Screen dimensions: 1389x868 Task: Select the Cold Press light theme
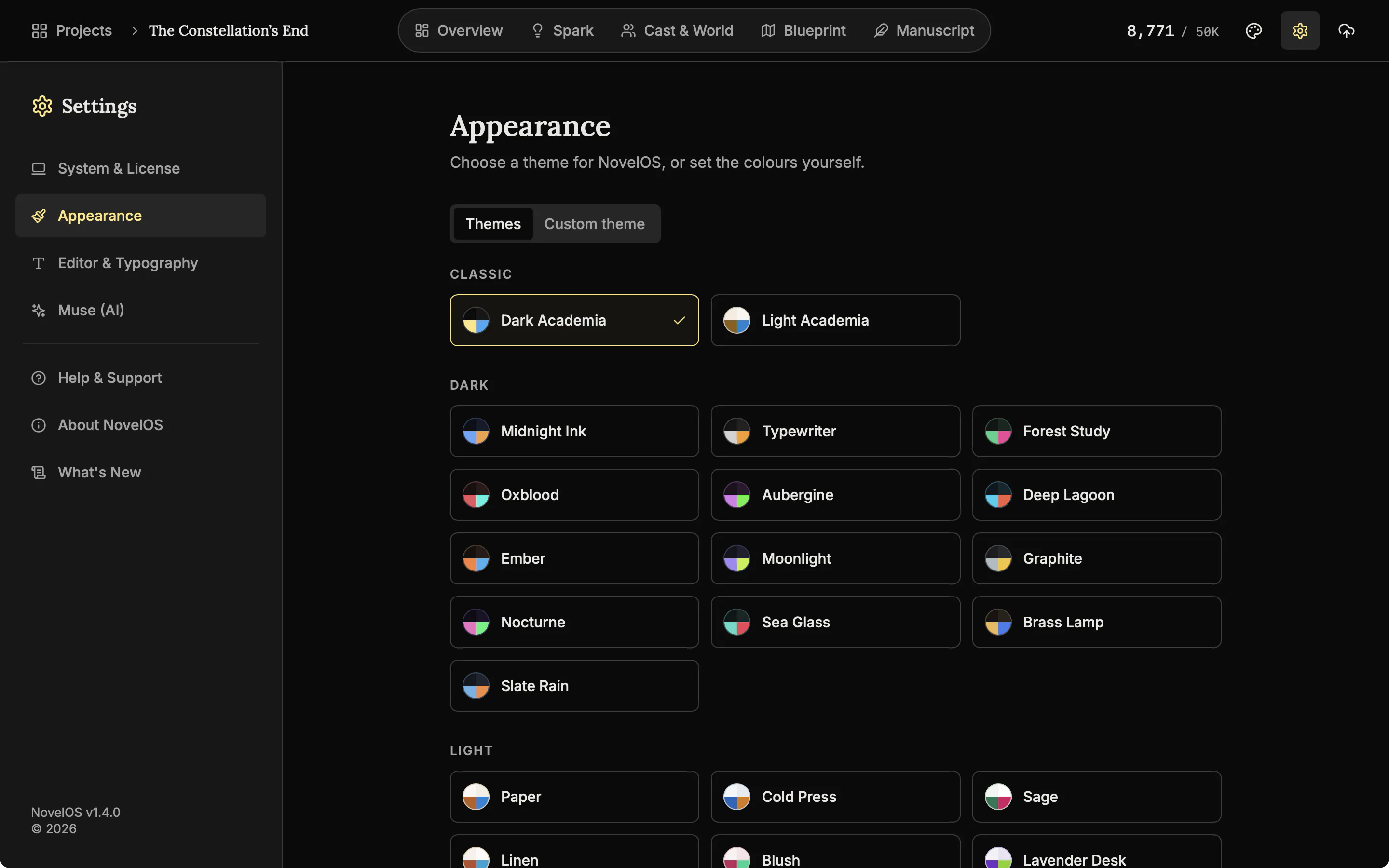click(x=835, y=797)
